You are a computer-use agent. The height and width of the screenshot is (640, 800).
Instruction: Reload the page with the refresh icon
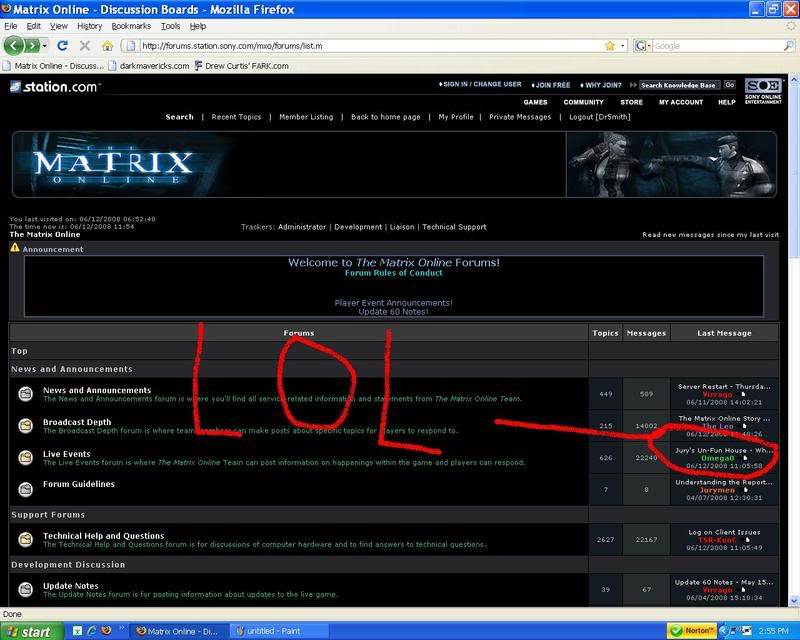point(62,46)
